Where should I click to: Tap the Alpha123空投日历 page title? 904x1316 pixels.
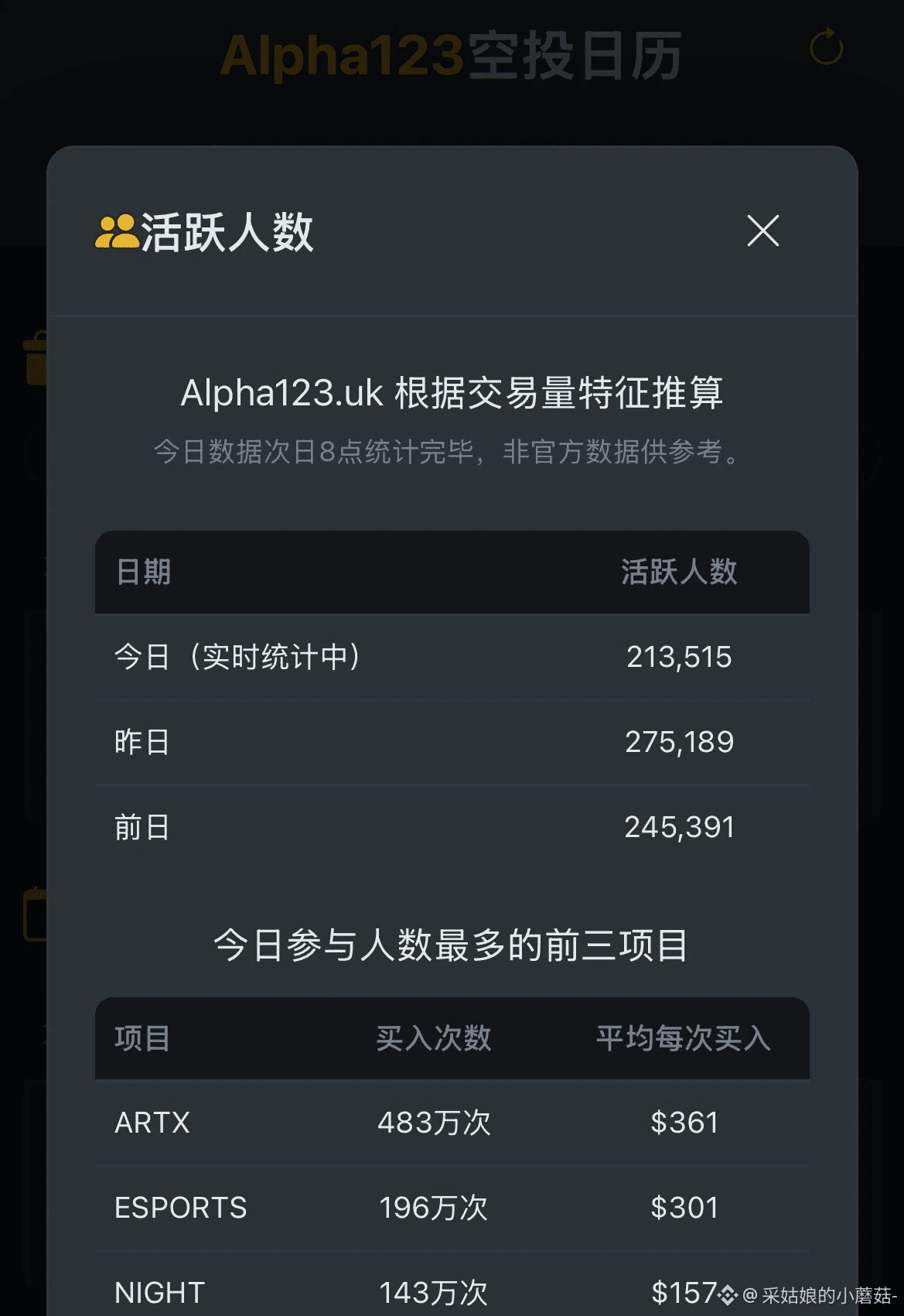451,56
